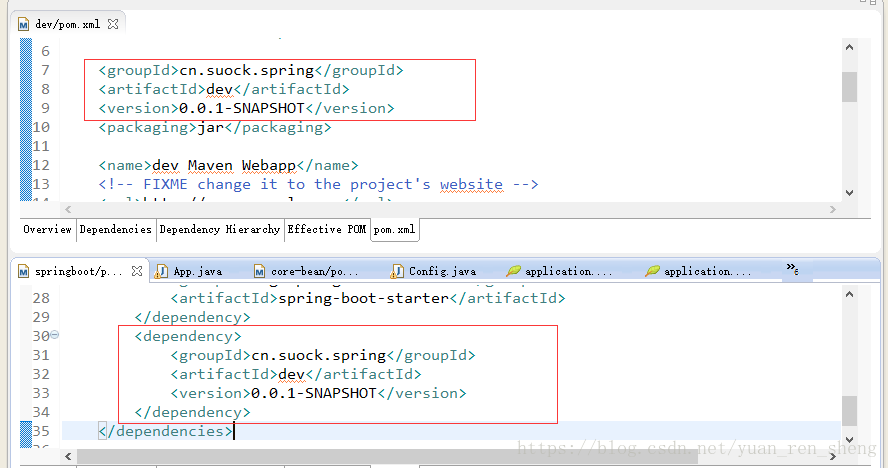Switch to the App.java tab
The image size is (888, 468).
click(x=198, y=271)
